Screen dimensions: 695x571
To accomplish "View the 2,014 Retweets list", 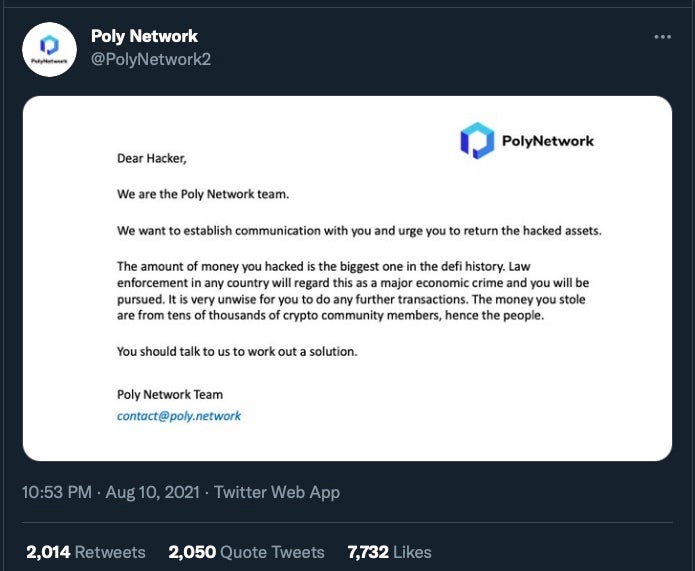I will click(86, 552).
